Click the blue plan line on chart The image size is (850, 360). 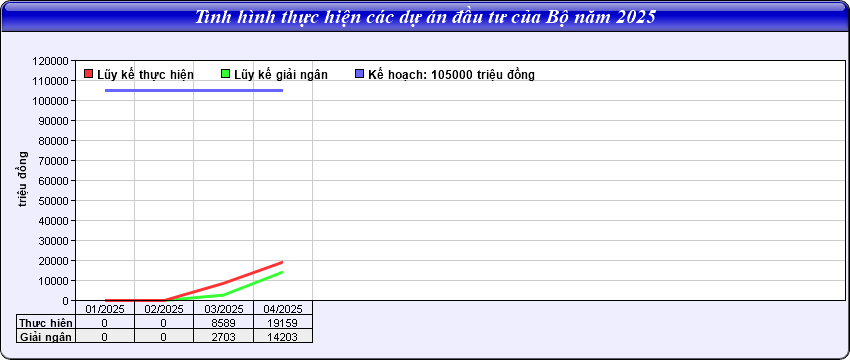pyautogui.click(x=194, y=90)
